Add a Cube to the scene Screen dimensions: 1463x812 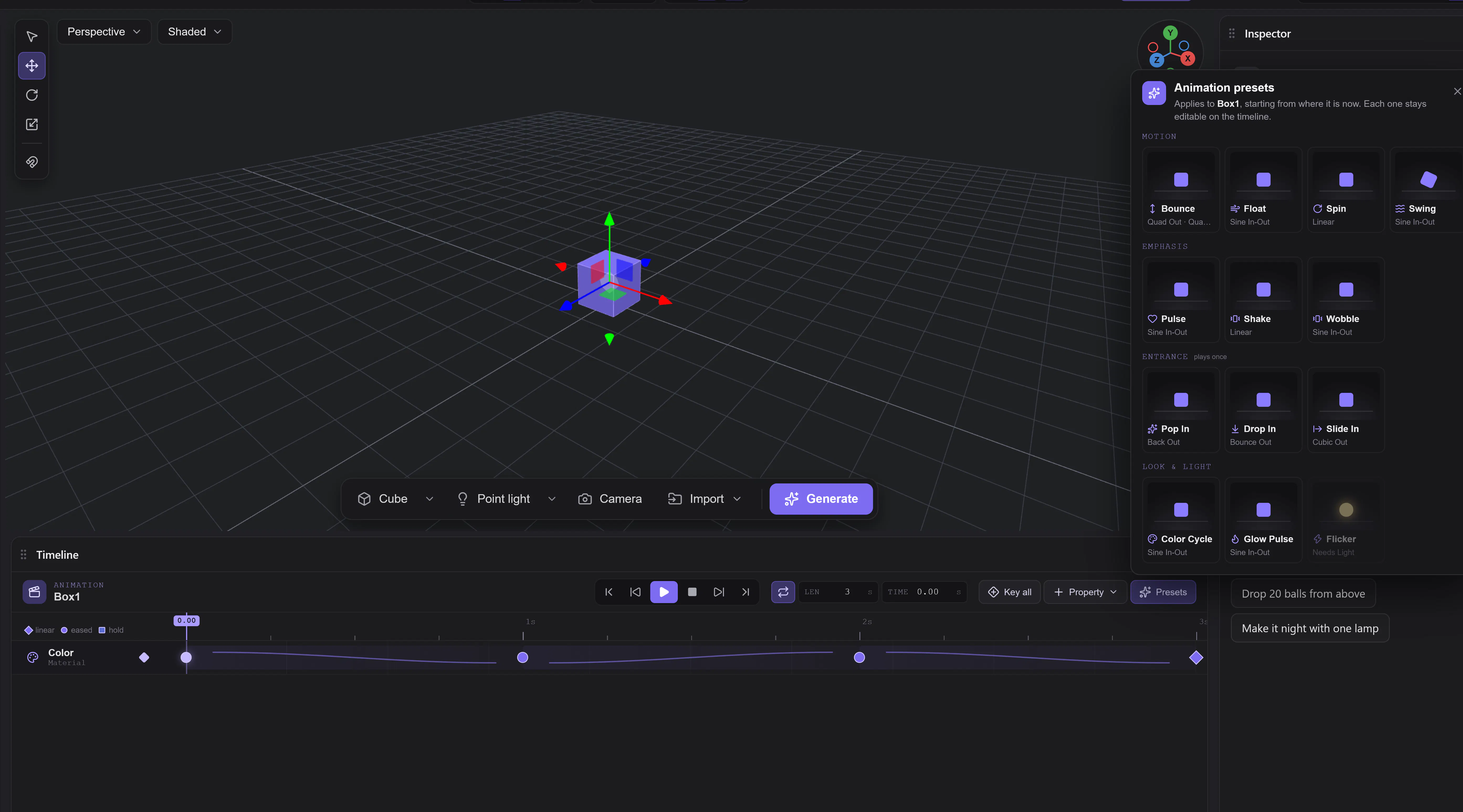pos(383,499)
